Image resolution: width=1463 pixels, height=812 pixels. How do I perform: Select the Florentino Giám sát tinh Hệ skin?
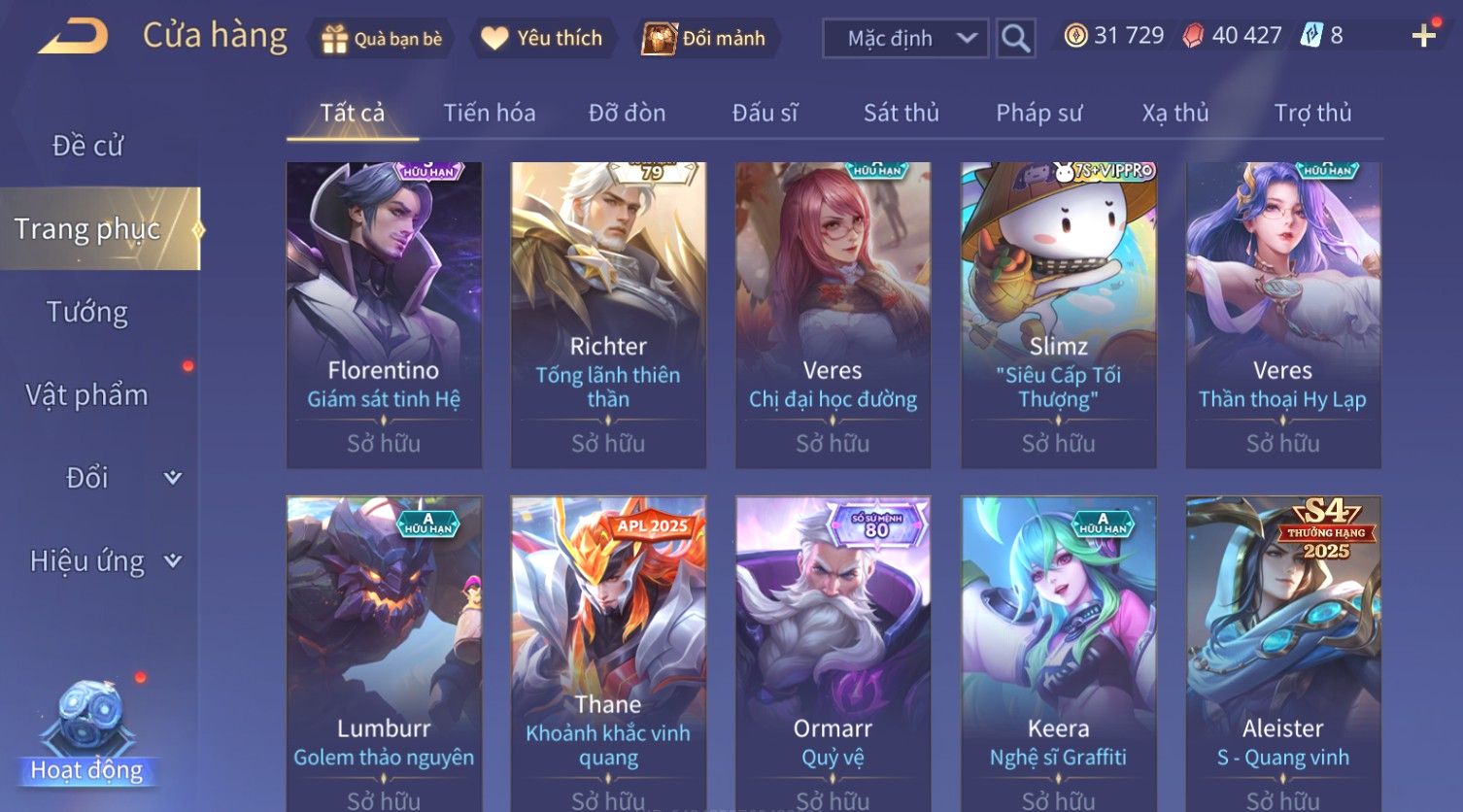(384, 315)
